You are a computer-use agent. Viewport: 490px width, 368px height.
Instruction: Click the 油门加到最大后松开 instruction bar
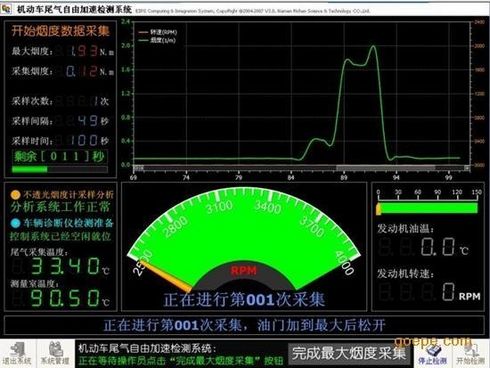pos(244,325)
